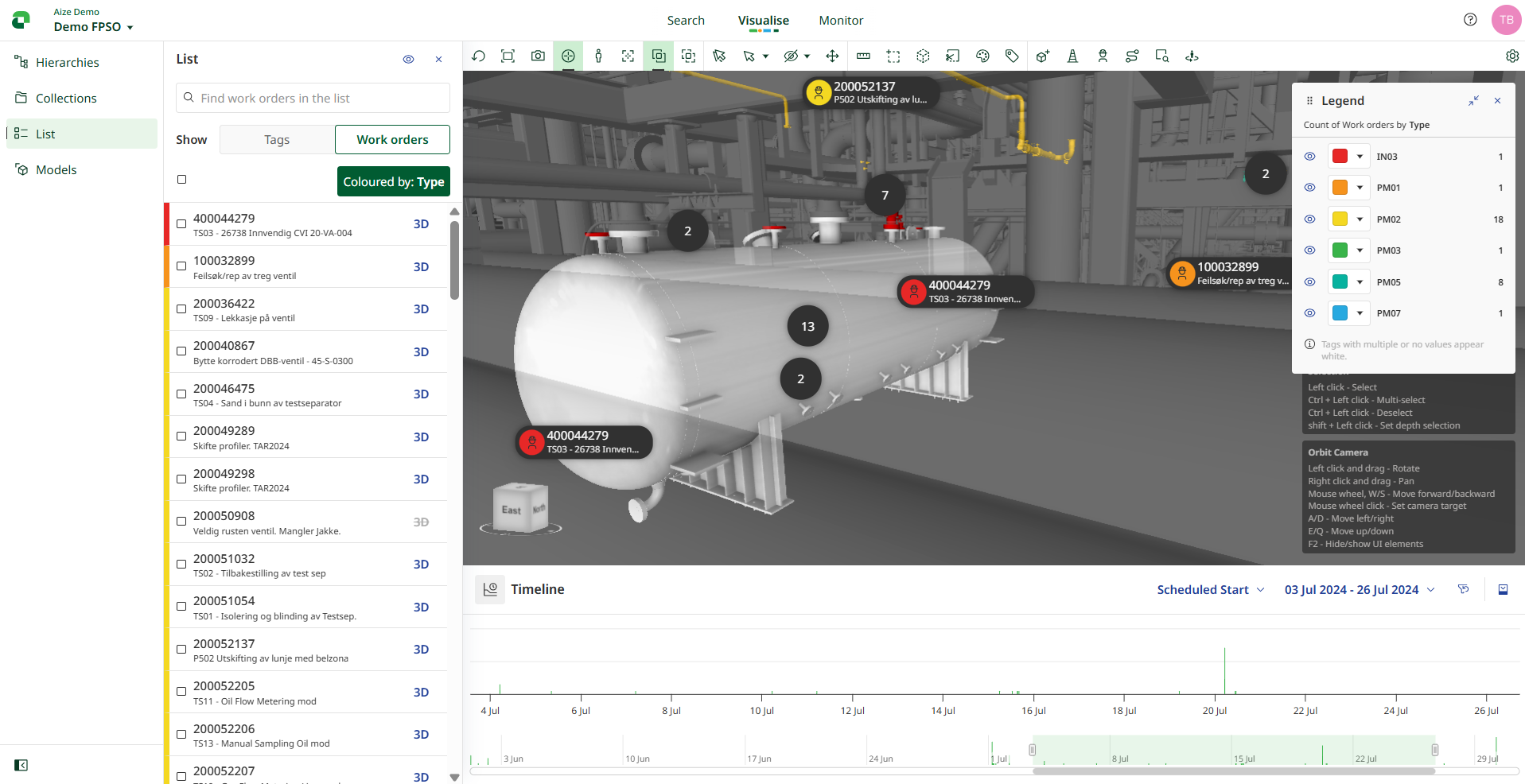Click the red IN03 colour swatch
Viewport: 1525px width, 784px height.
pos(1340,157)
